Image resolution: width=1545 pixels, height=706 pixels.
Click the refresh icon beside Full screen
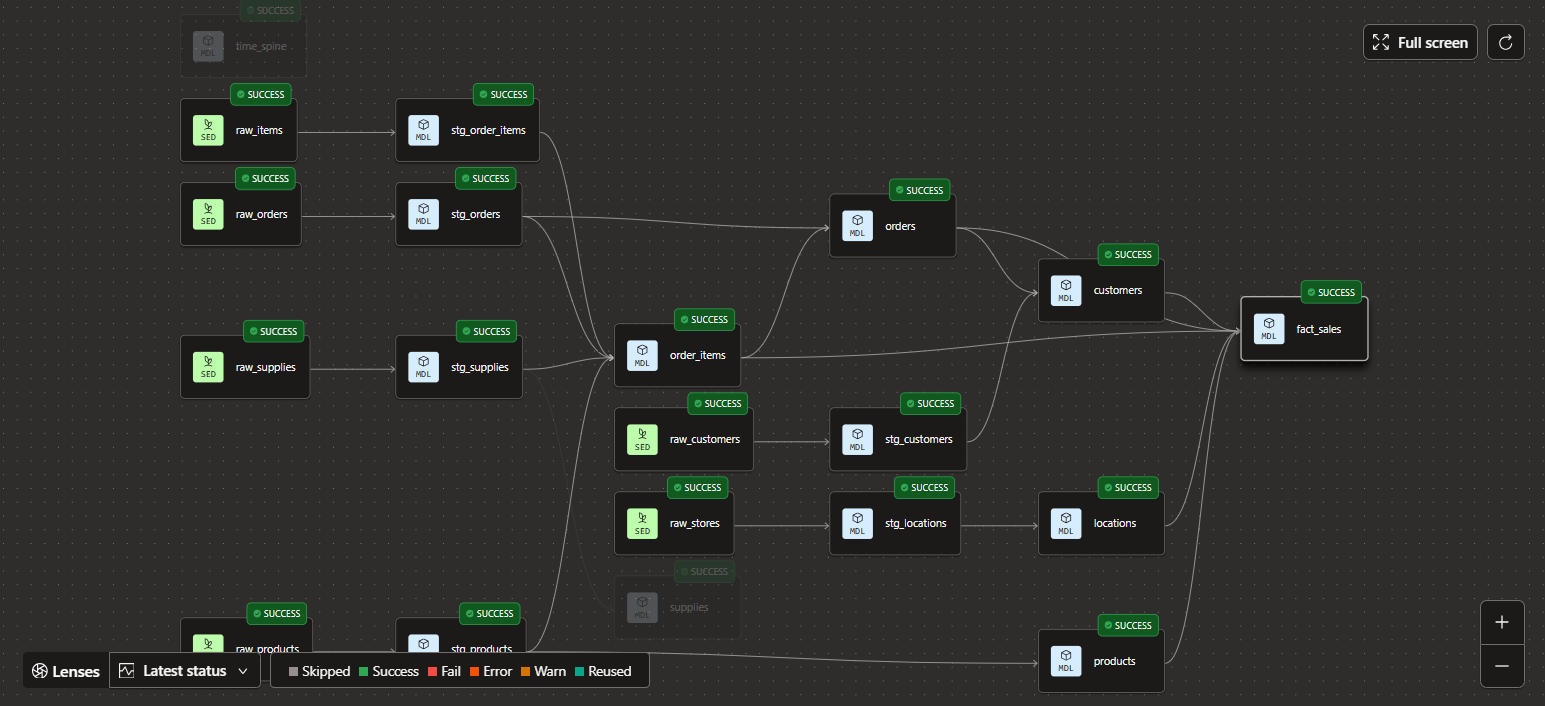(1506, 42)
